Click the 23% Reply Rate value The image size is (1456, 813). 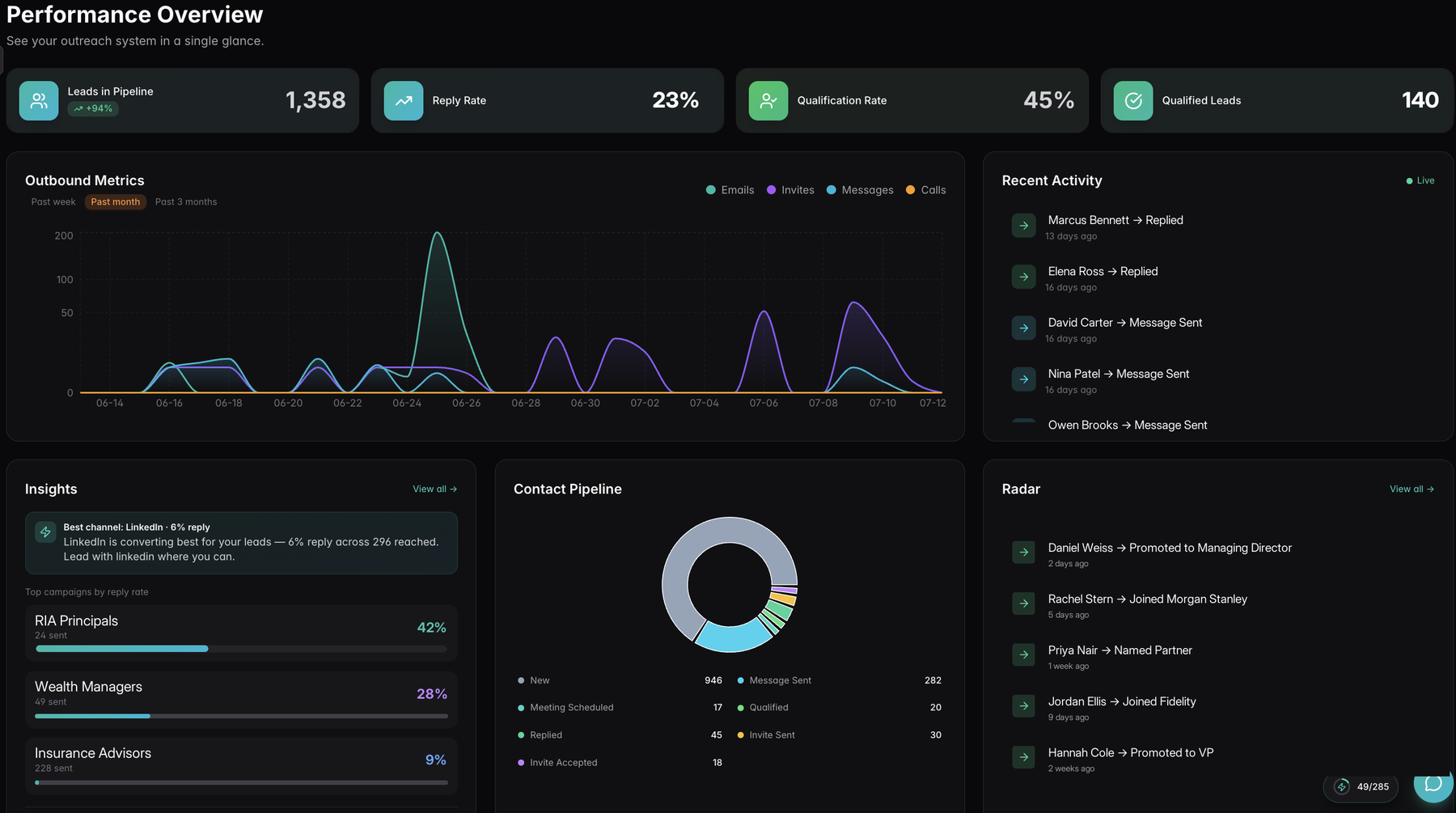[675, 100]
